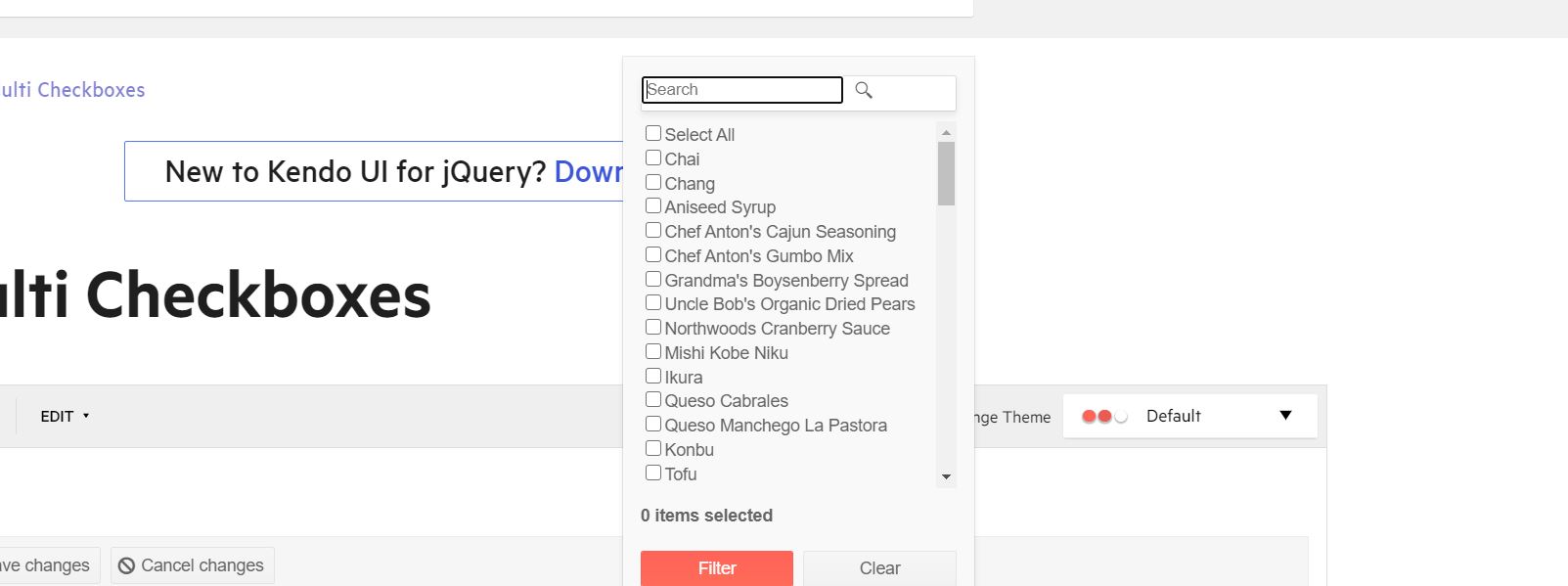Open the theme selector combo box

[x=1188, y=417]
